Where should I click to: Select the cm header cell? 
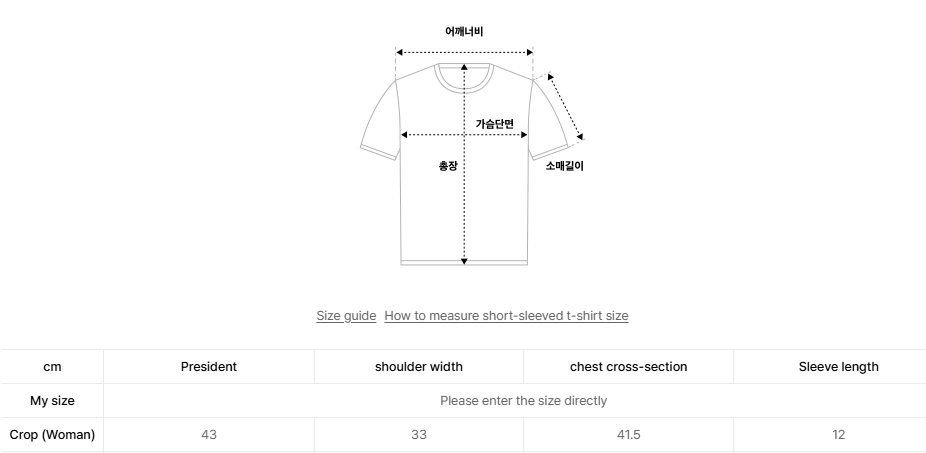(x=52, y=367)
